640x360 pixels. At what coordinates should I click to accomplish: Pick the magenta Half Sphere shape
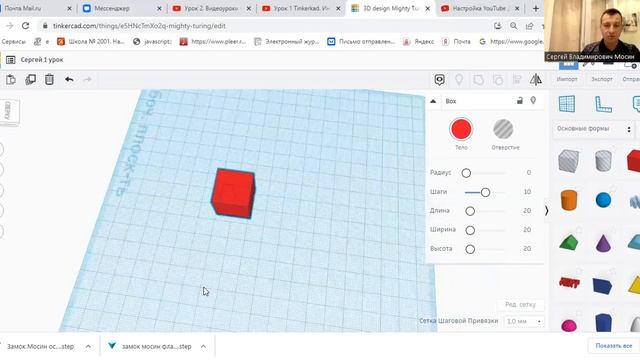click(569, 325)
